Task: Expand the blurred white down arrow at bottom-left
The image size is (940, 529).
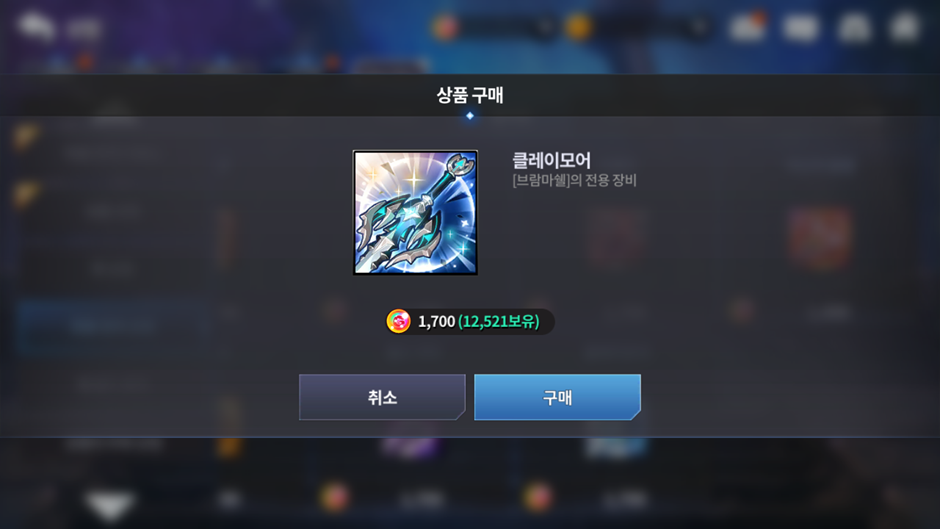Action: (109, 504)
